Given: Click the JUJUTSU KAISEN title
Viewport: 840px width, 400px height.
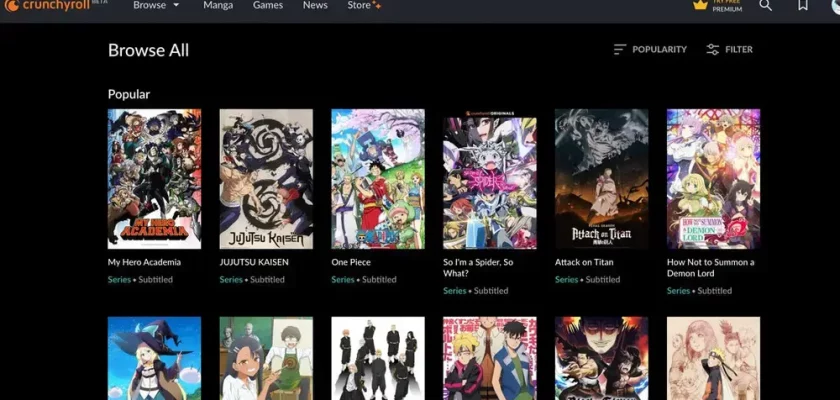Looking at the screenshot, I should [x=254, y=262].
